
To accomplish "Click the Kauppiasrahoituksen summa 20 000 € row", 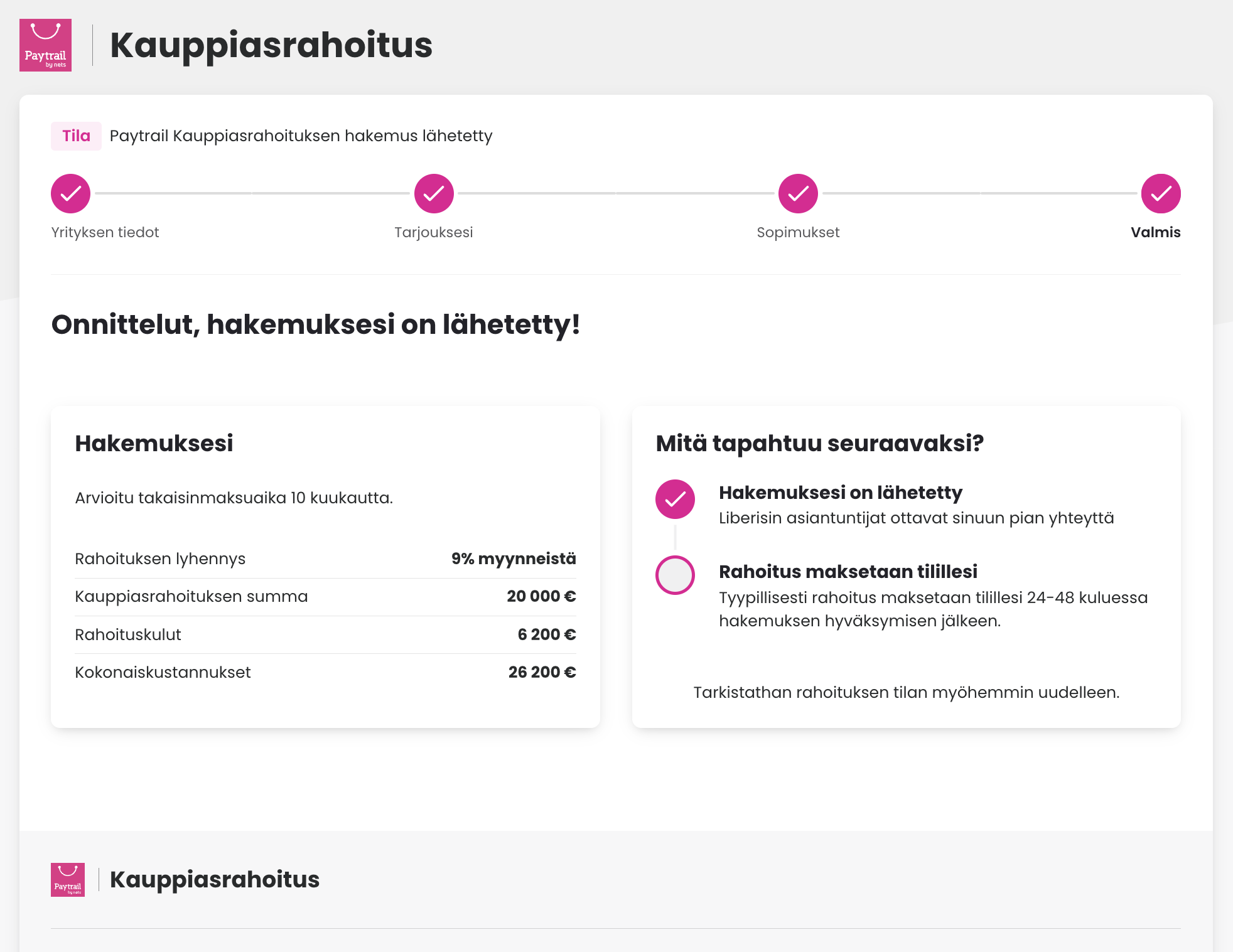I will (325, 597).
